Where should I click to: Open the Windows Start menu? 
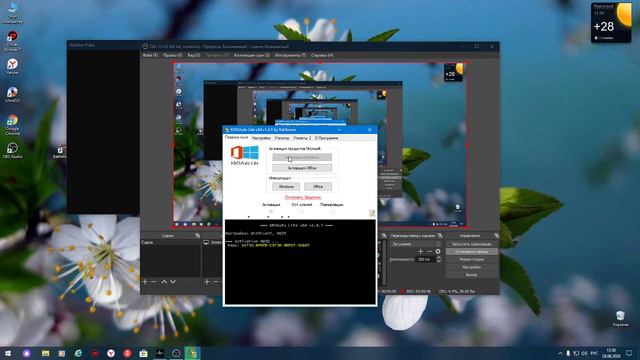(x=7, y=353)
